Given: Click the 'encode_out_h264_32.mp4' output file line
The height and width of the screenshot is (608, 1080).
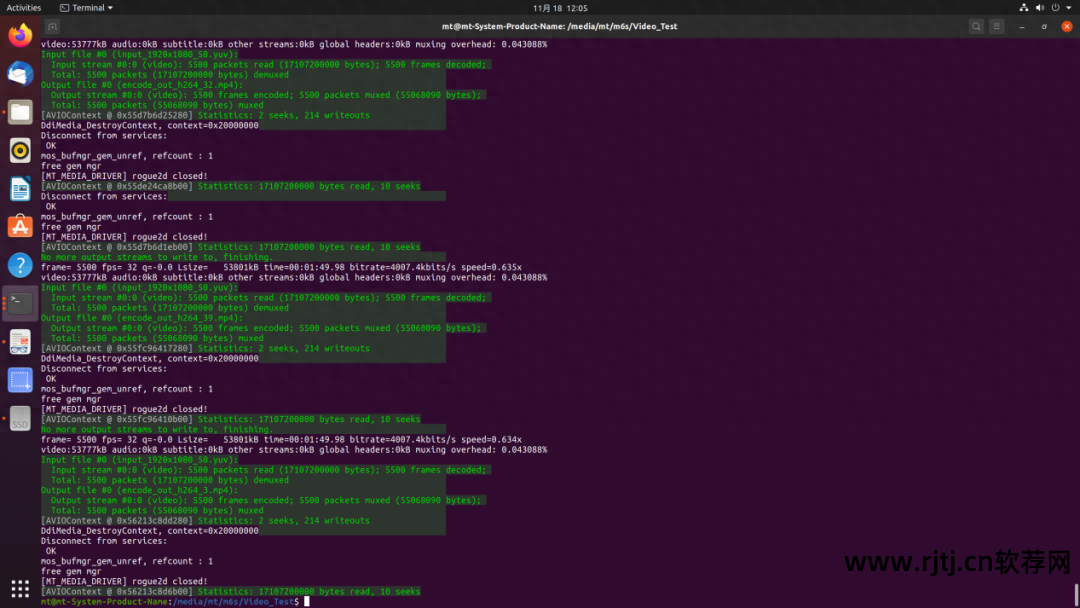Looking at the screenshot, I should tap(142, 85).
